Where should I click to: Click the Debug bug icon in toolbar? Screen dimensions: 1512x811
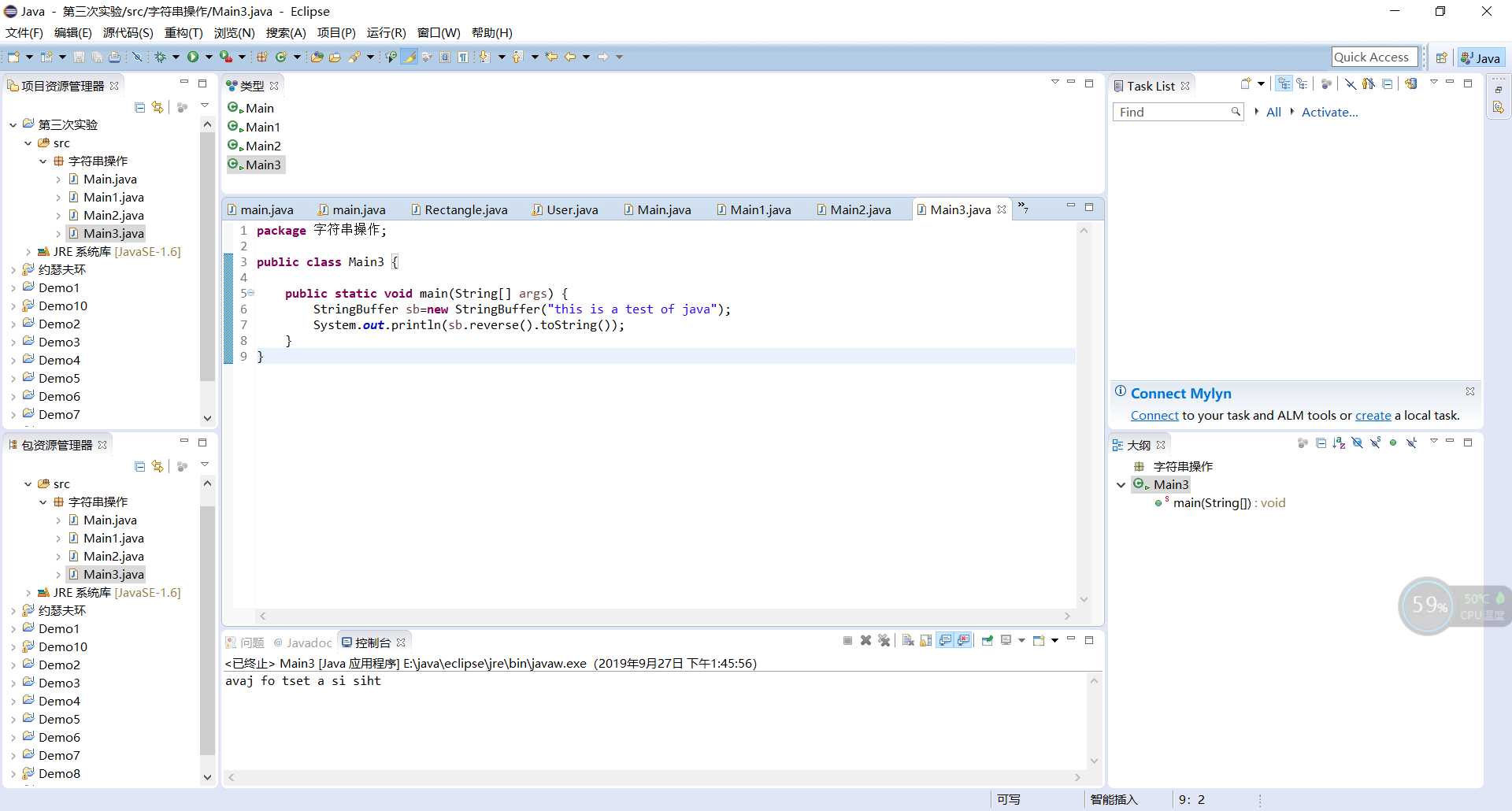point(160,57)
